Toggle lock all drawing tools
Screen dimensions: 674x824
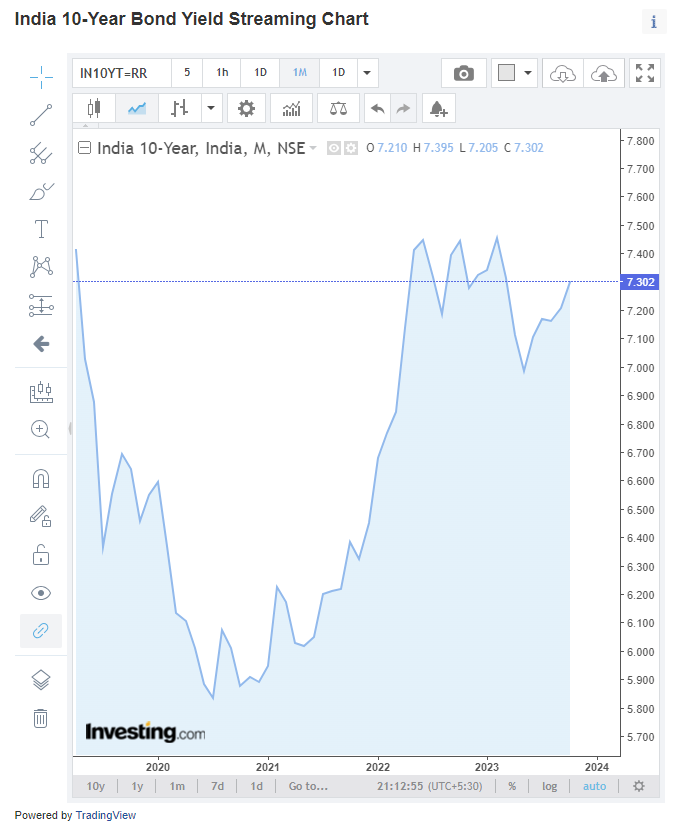(x=41, y=554)
